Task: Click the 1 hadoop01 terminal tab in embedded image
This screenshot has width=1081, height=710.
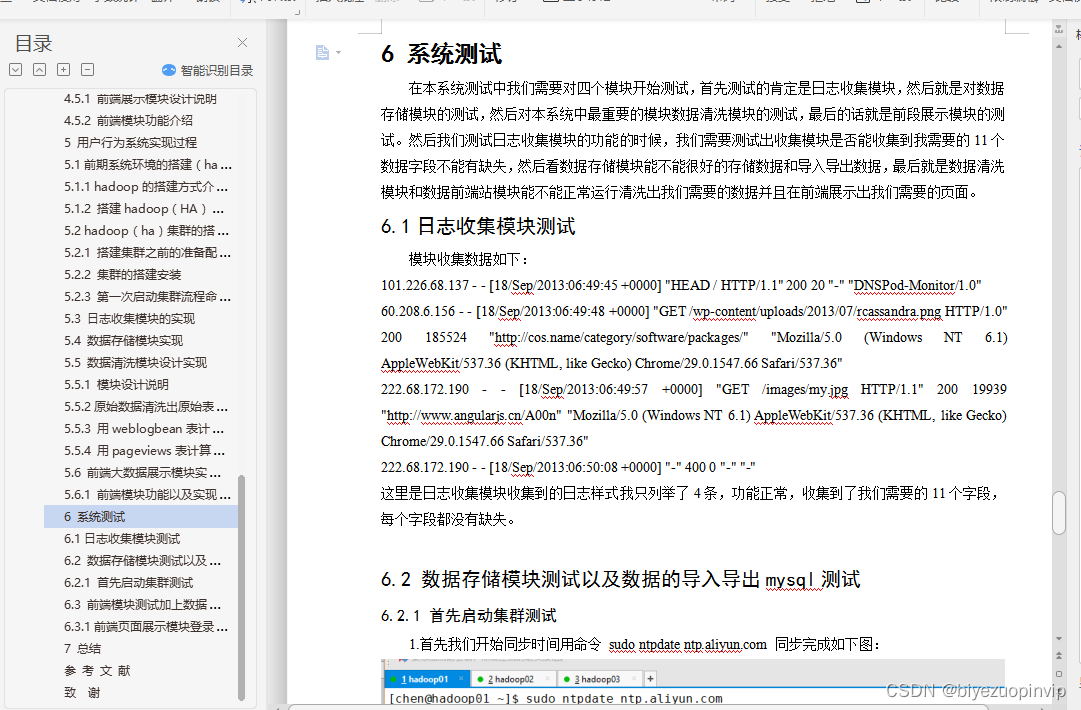Action: coord(425,679)
